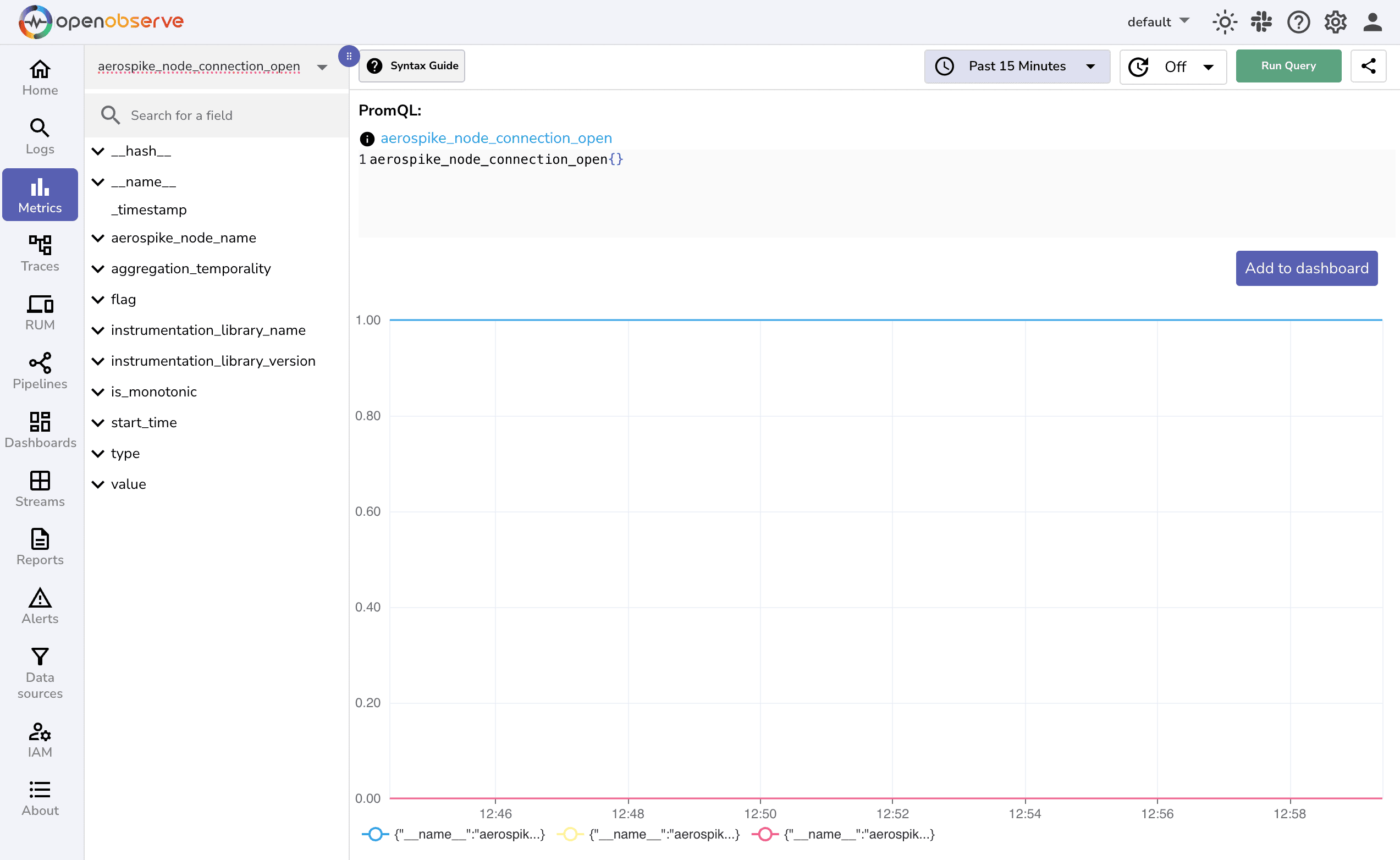Open the metric selector dropdown
The image size is (1400, 860).
point(321,67)
